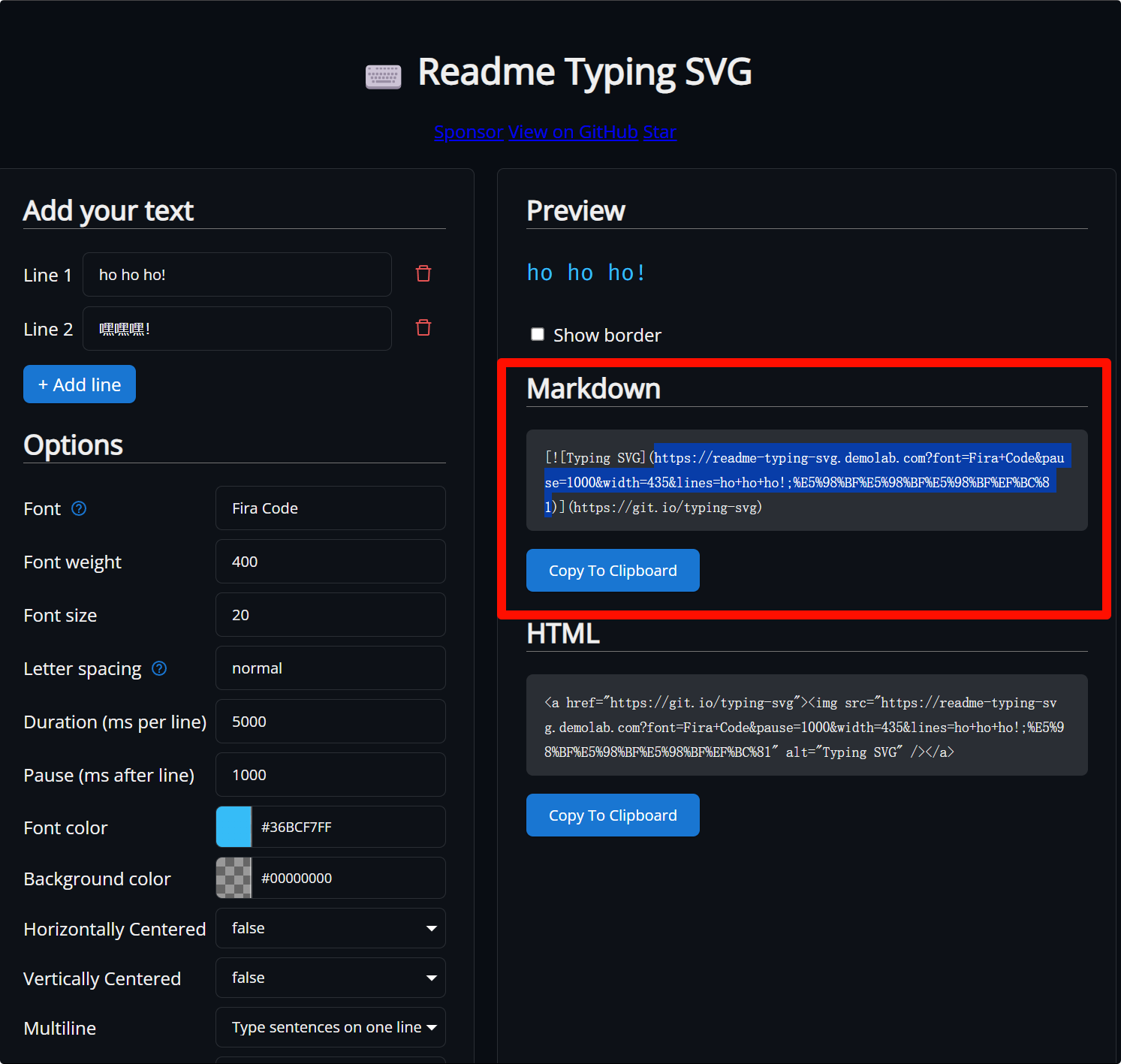Delete Line 2 with its trash icon
The width and height of the screenshot is (1121, 1064).
[423, 328]
